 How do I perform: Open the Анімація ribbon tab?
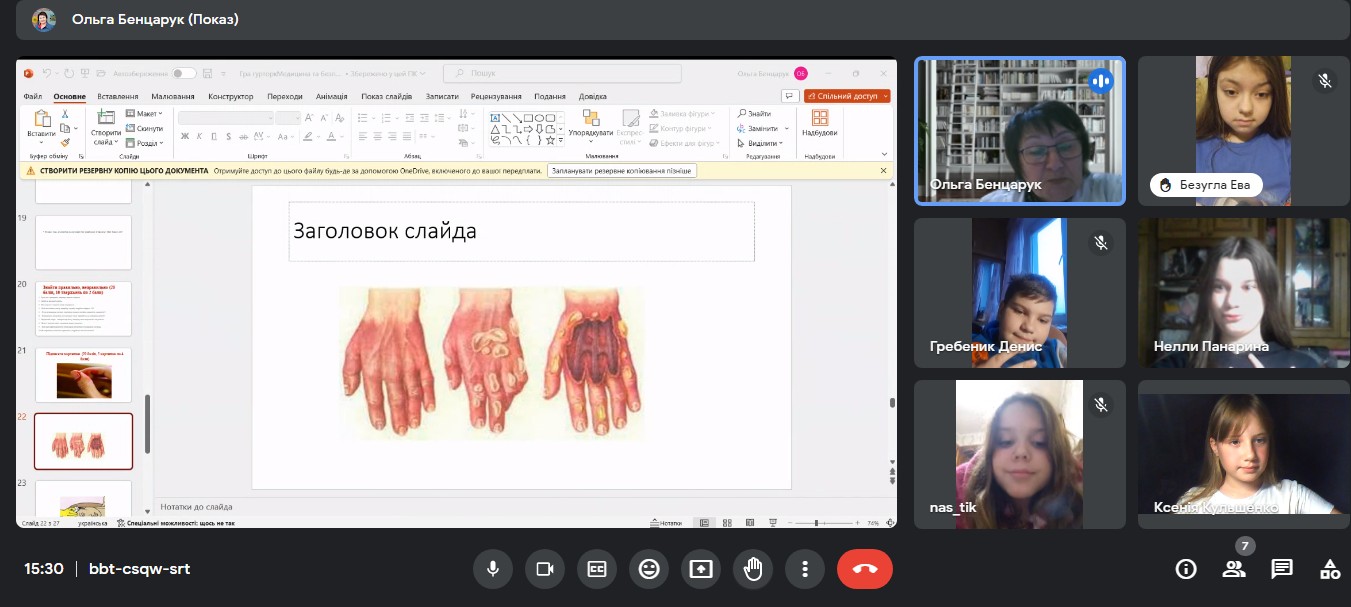pos(331,97)
